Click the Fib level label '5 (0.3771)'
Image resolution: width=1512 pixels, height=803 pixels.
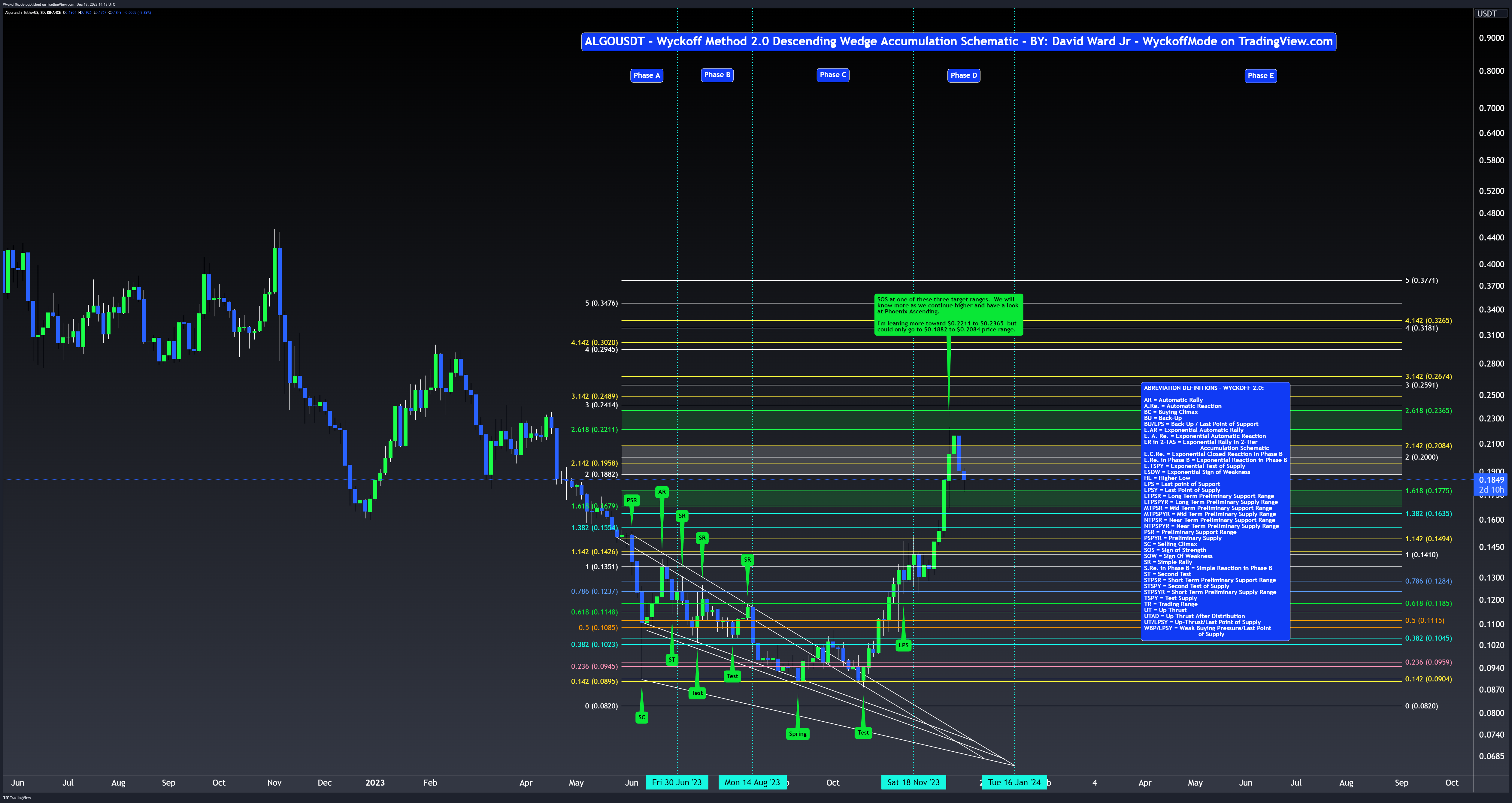coord(1422,280)
